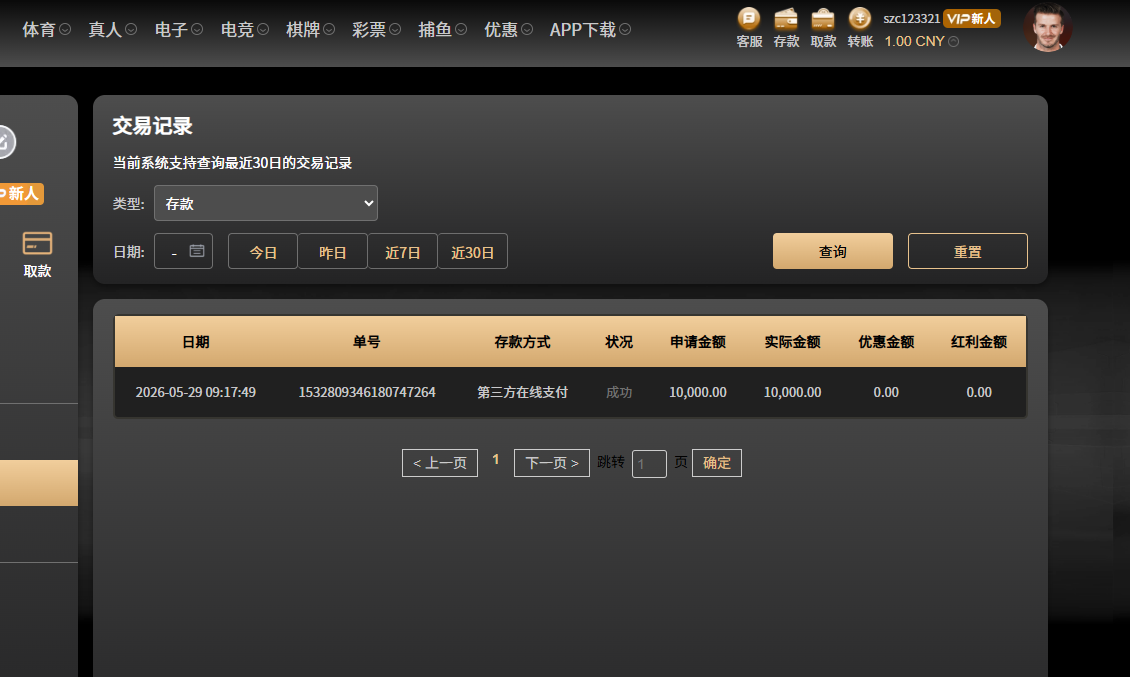This screenshot has height=677, width=1130.
Task: Click username szc123321
Action: (912, 19)
